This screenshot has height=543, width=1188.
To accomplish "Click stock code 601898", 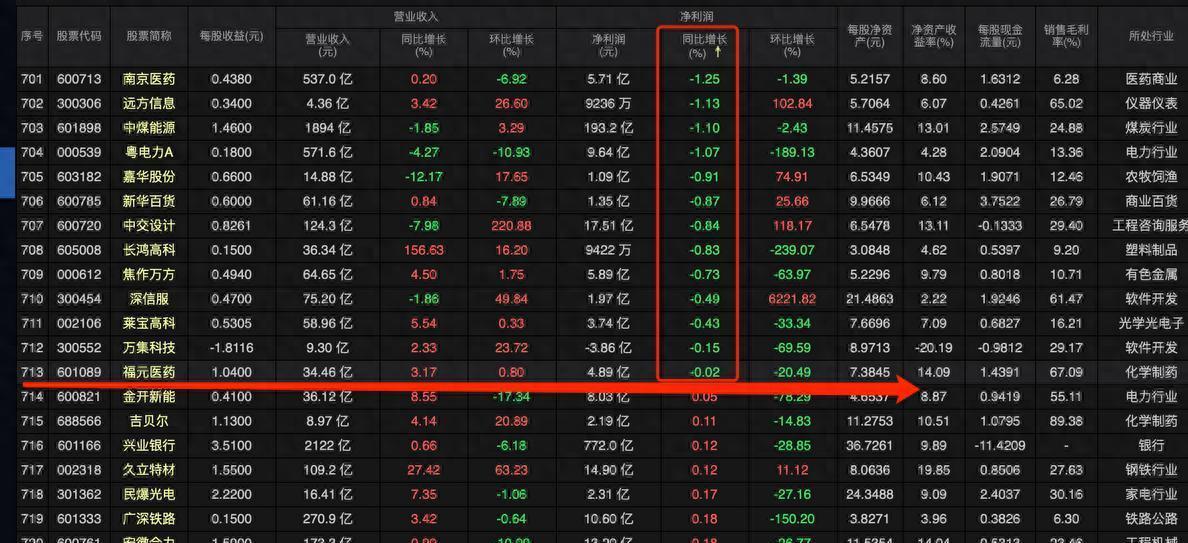I will pos(79,128).
